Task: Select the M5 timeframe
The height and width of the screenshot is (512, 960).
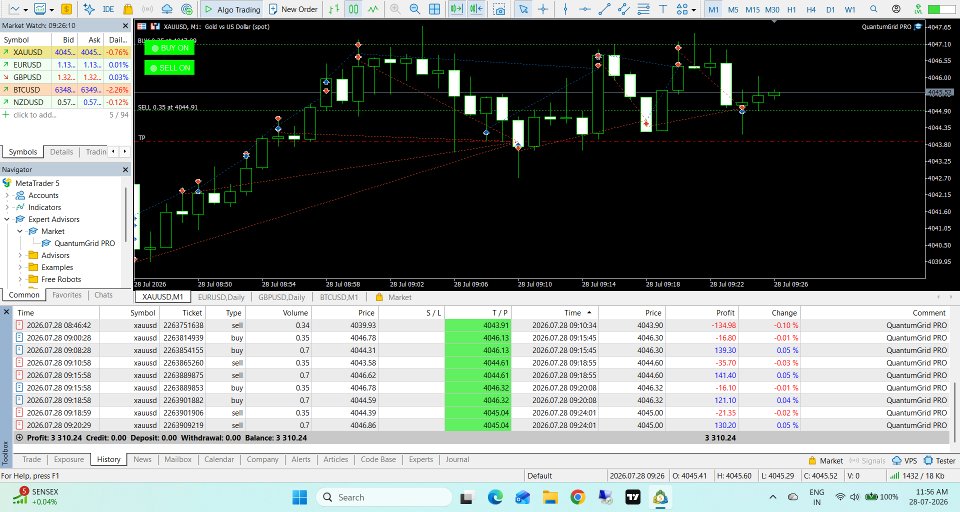Action: (733, 9)
